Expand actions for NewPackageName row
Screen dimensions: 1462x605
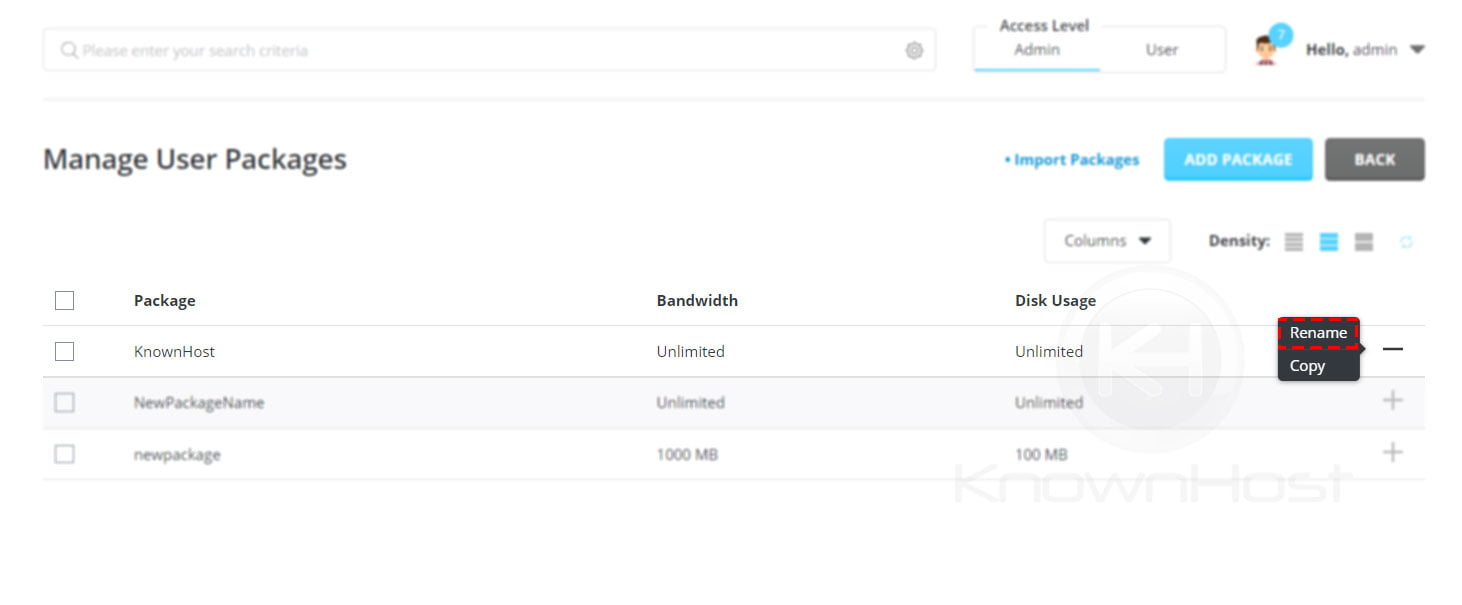coord(1392,401)
